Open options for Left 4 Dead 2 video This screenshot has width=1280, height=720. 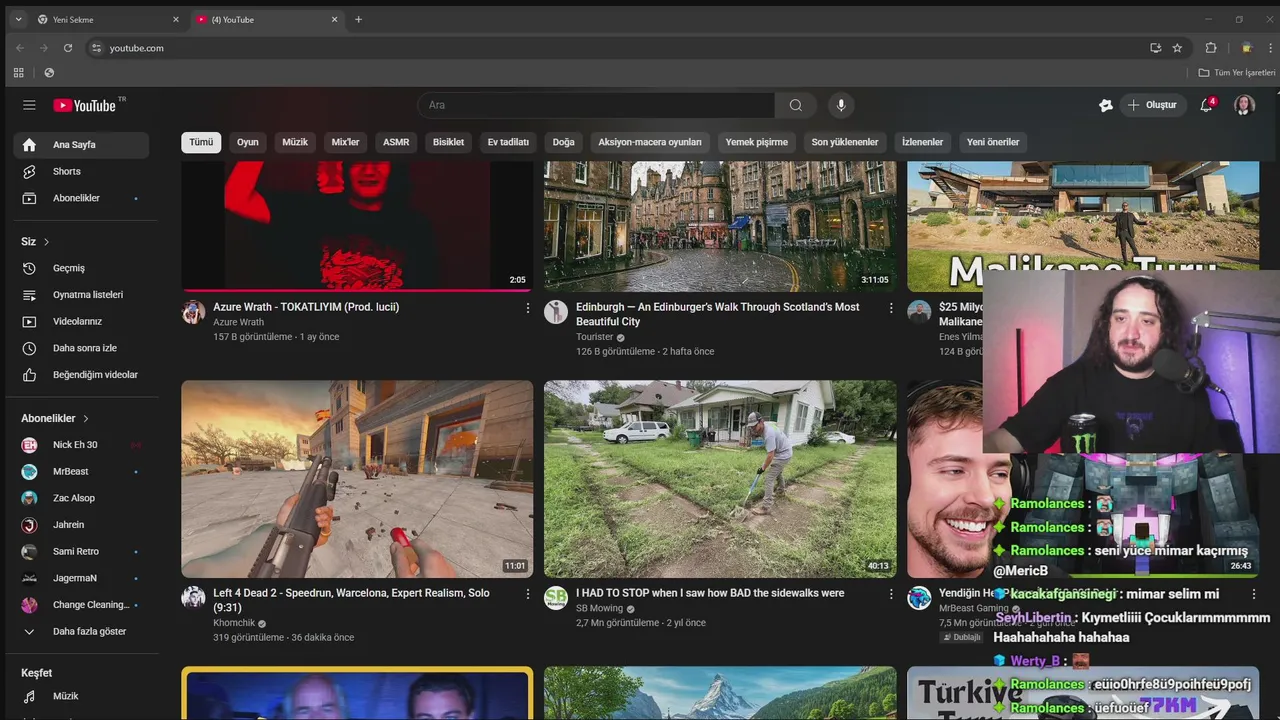[528, 594]
